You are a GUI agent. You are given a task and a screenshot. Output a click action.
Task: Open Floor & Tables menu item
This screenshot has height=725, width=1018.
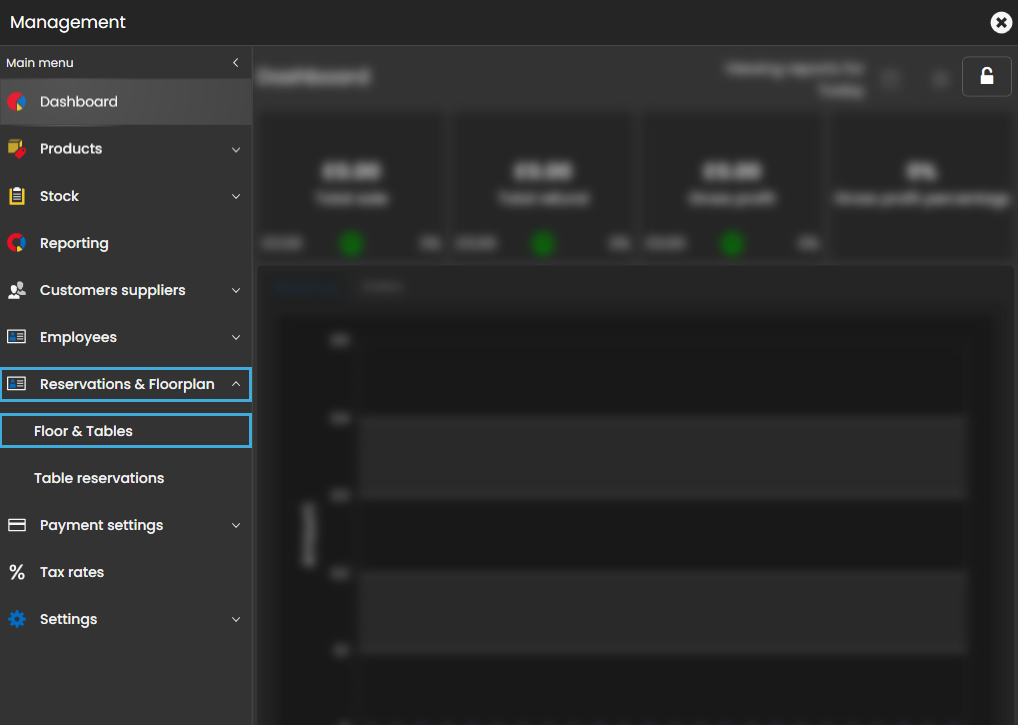84,431
